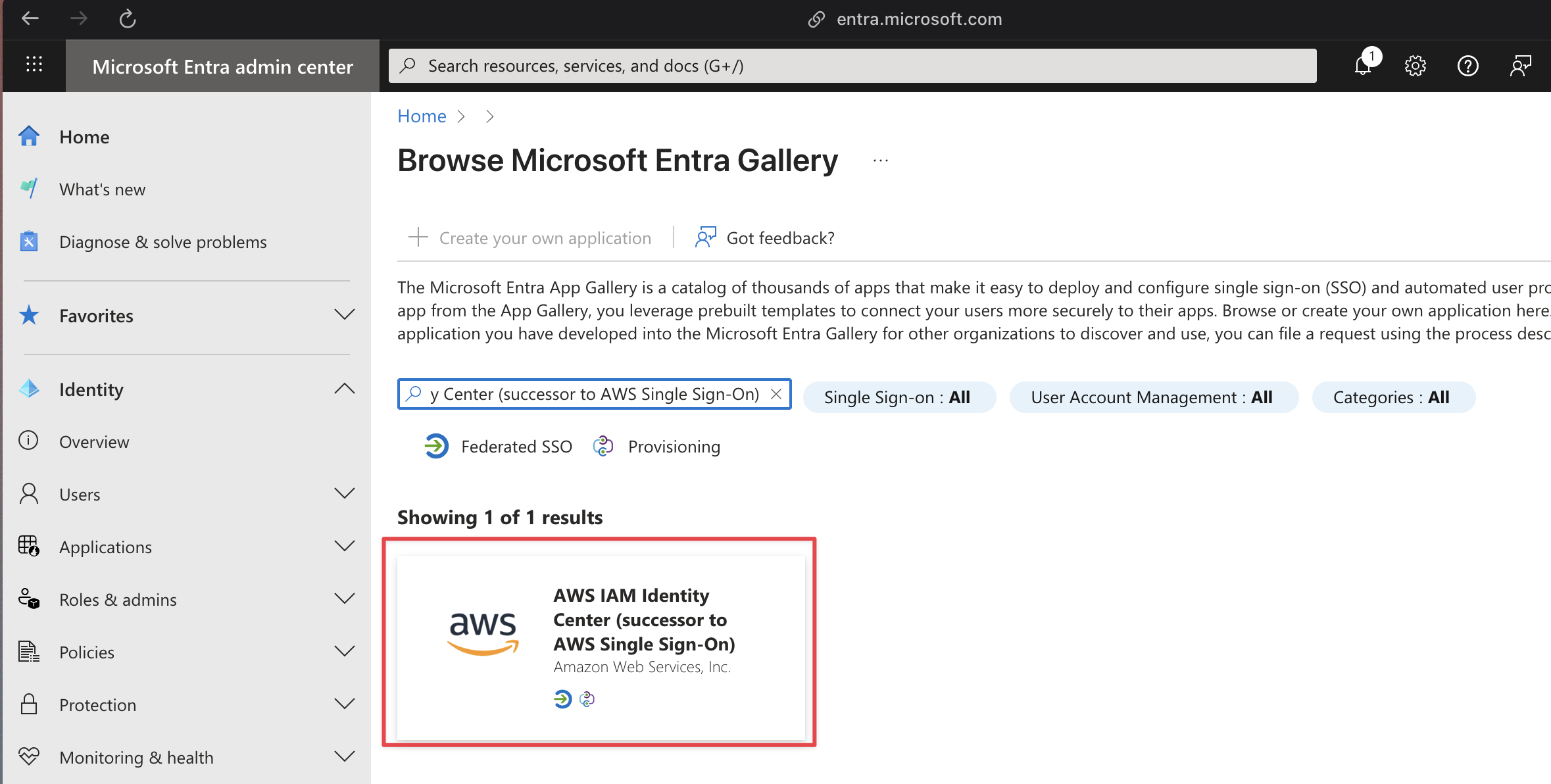1551x784 pixels.
Task: Click the Home house icon in sidebar
Action: (x=29, y=136)
